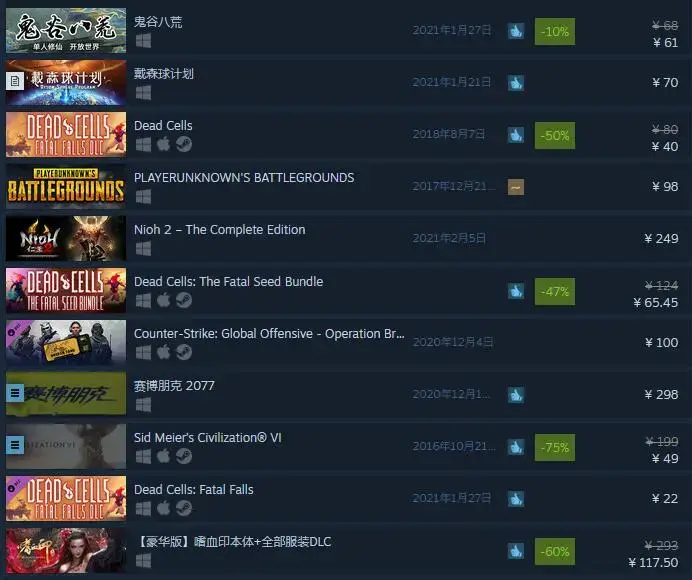This screenshot has height=580, width=692.
Task: Click the list badge icon on 赛博朋克 2077 thumbnail
Action: coord(15,393)
